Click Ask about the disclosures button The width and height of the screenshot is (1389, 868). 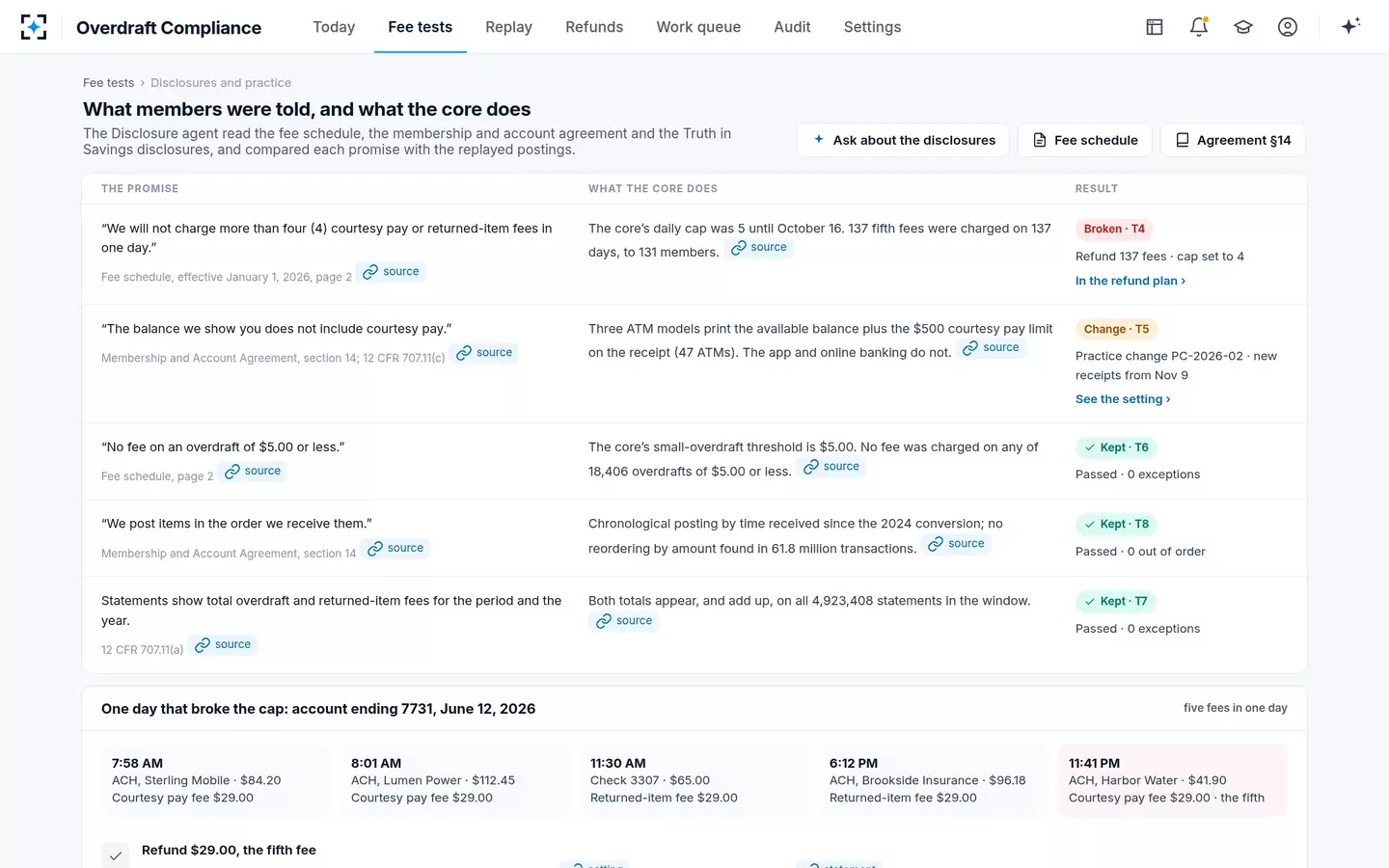point(903,140)
